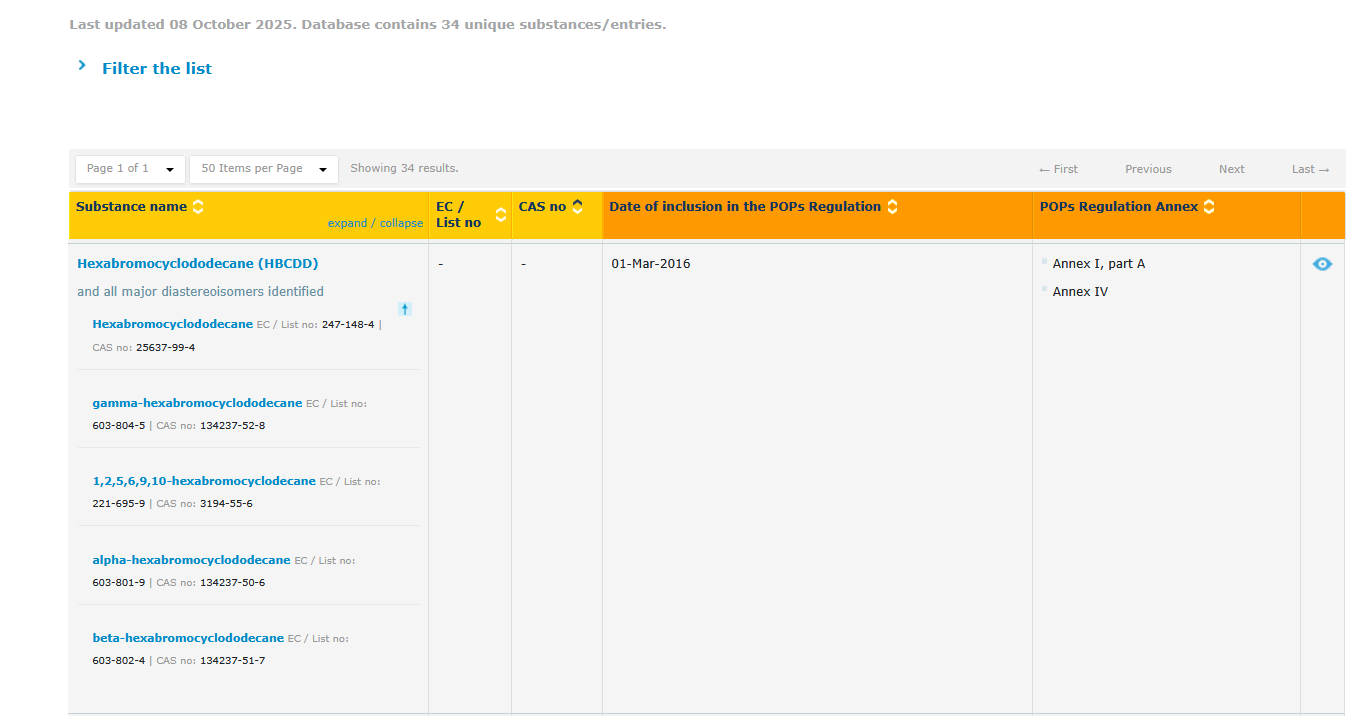Open the 50 Items per Page dropdown

pyautogui.click(x=264, y=169)
